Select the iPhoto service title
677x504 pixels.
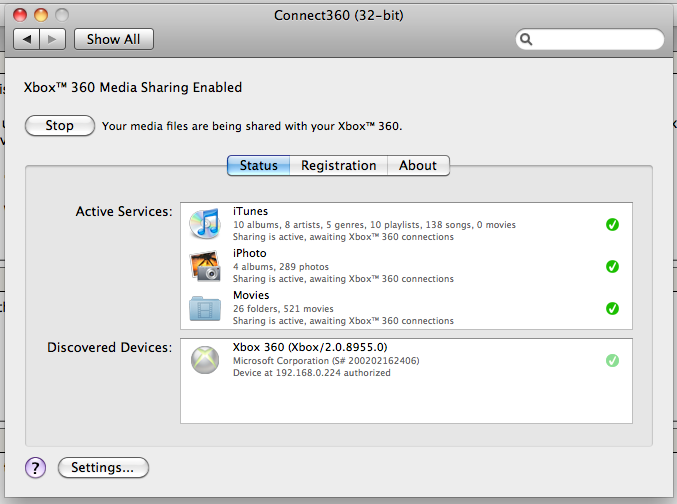[250, 253]
